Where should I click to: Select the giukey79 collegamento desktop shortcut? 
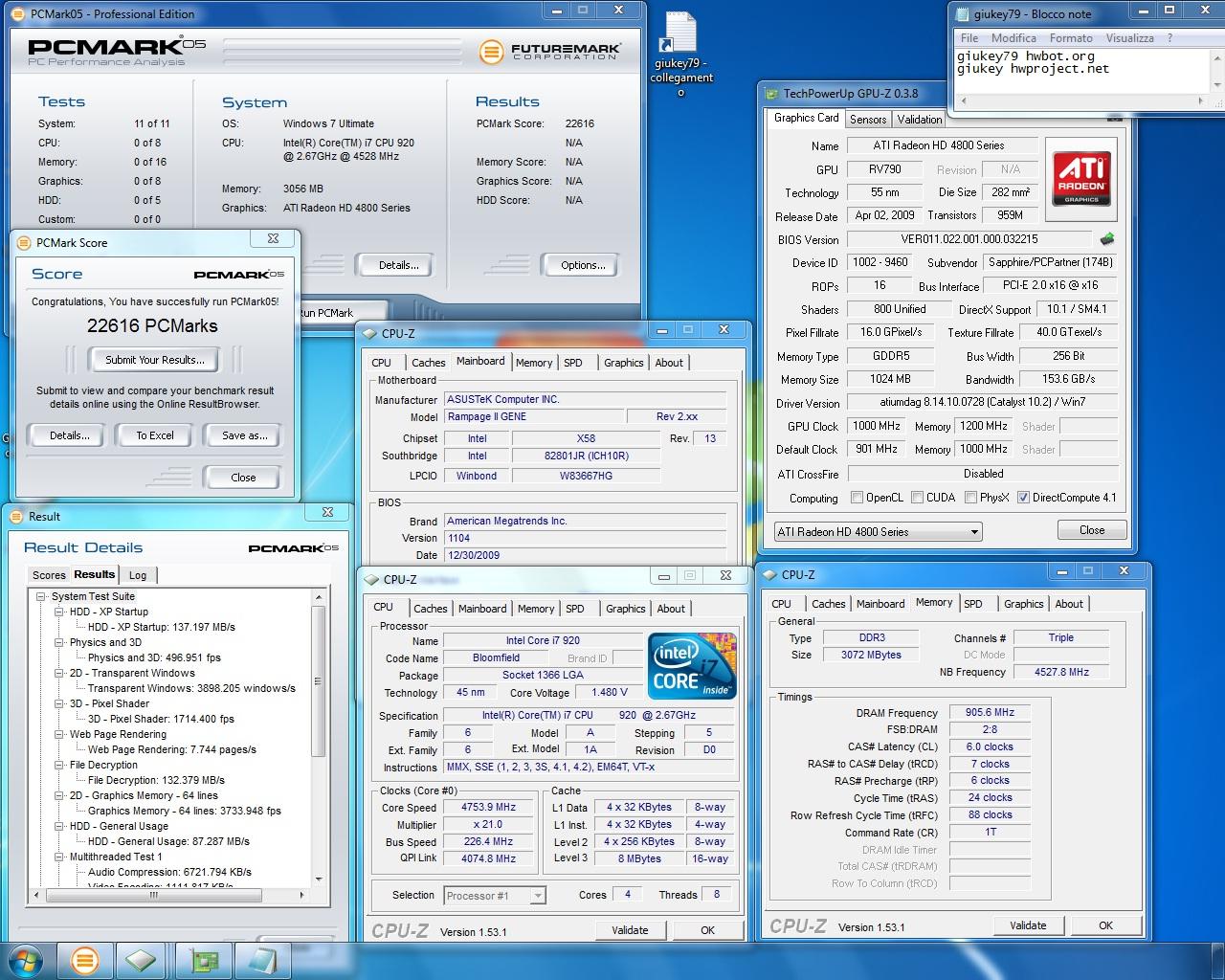(681, 55)
